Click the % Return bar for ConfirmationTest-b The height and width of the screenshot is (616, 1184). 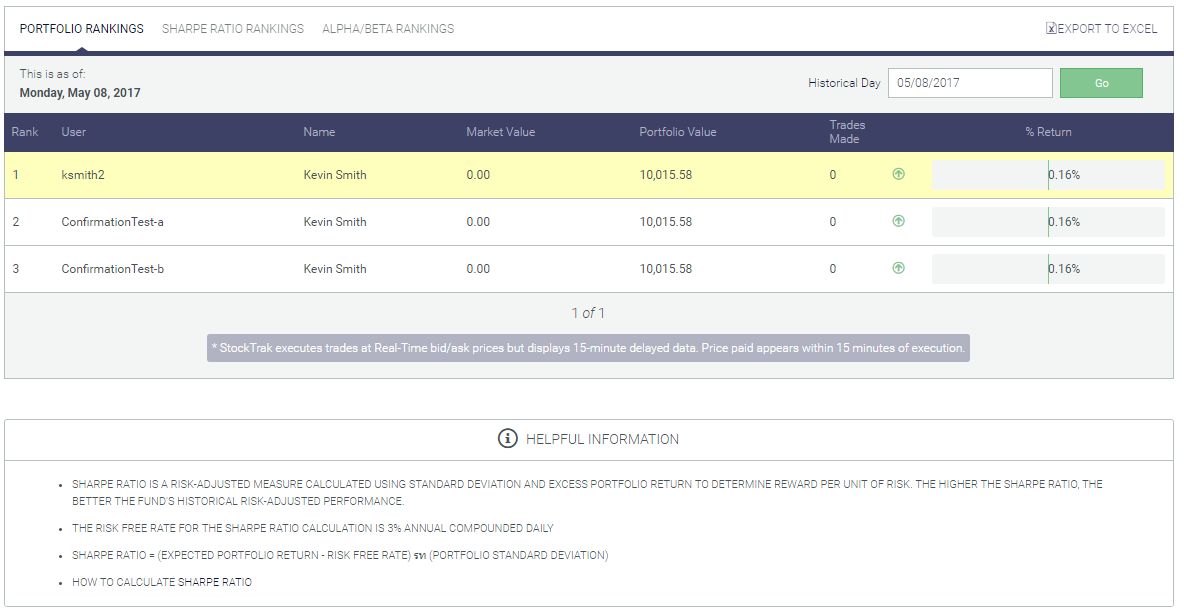point(1048,269)
